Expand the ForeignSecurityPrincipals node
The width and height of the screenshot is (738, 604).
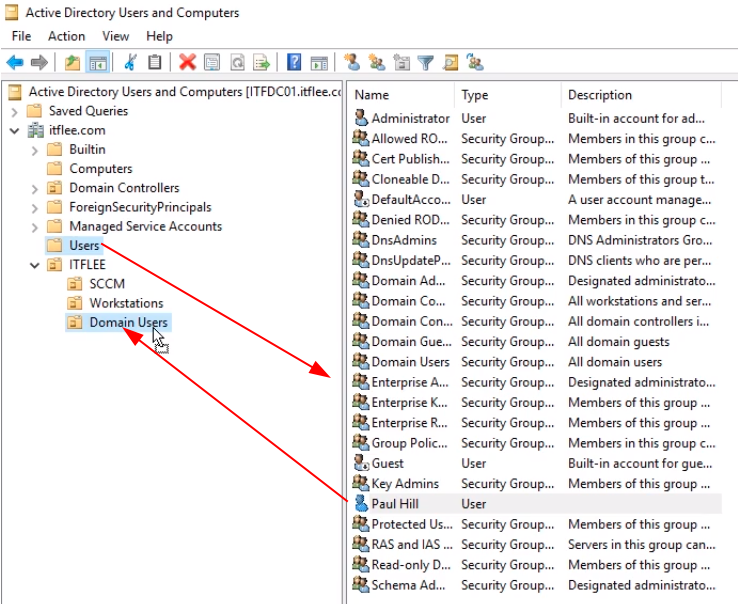34,208
